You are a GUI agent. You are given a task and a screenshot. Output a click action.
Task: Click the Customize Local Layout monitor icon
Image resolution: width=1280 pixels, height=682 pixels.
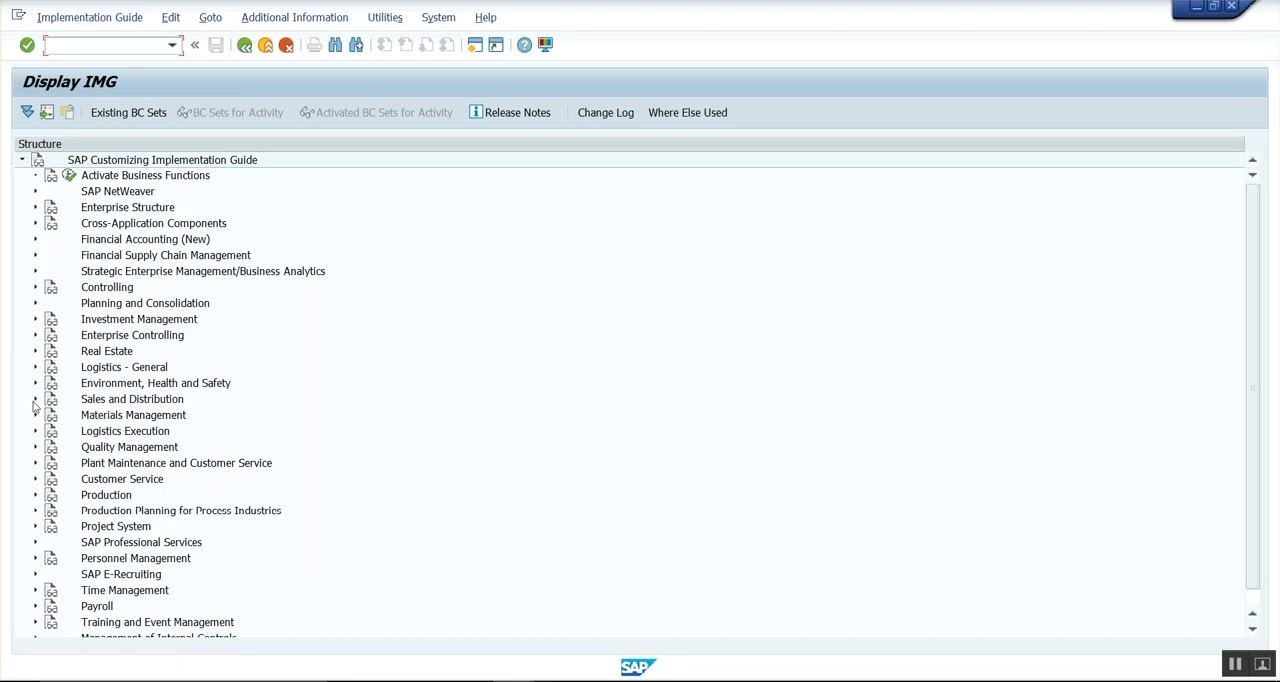(545, 45)
